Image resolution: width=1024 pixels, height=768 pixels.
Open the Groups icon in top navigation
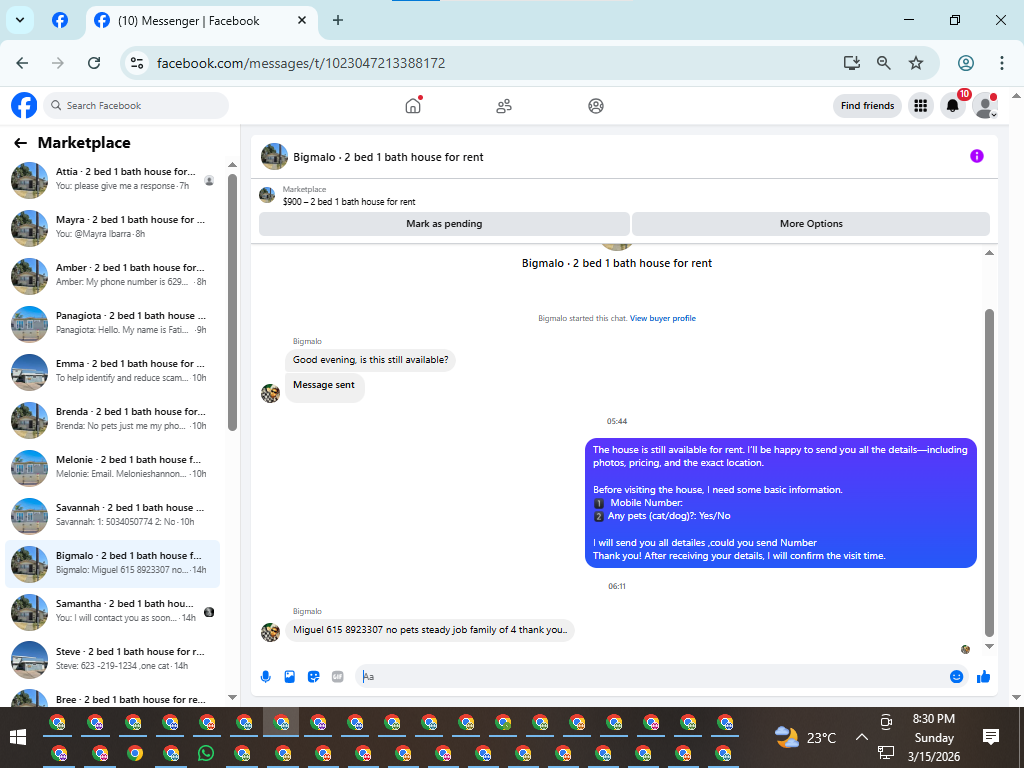coord(596,106)
